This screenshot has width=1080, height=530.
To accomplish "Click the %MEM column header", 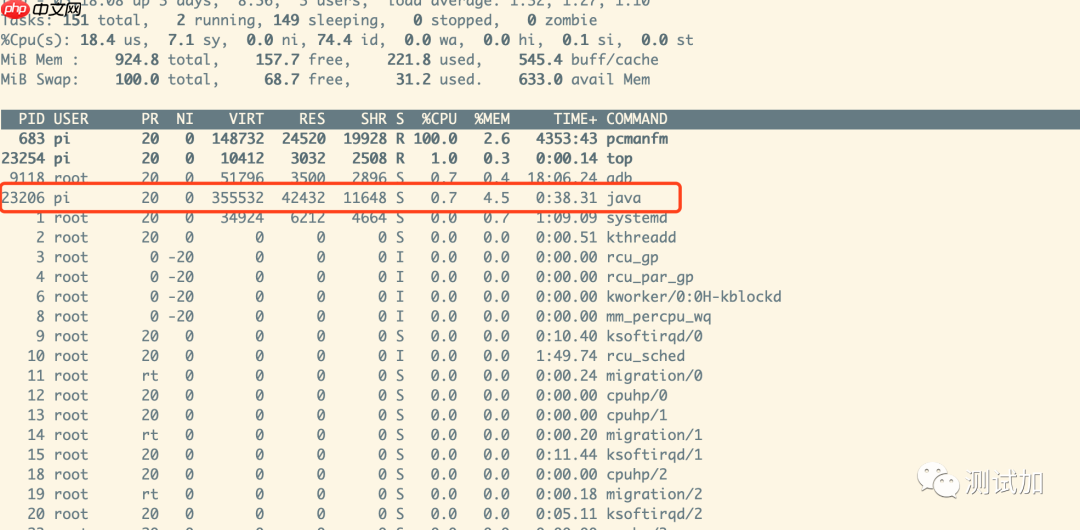I will click(x=492, y=119).
